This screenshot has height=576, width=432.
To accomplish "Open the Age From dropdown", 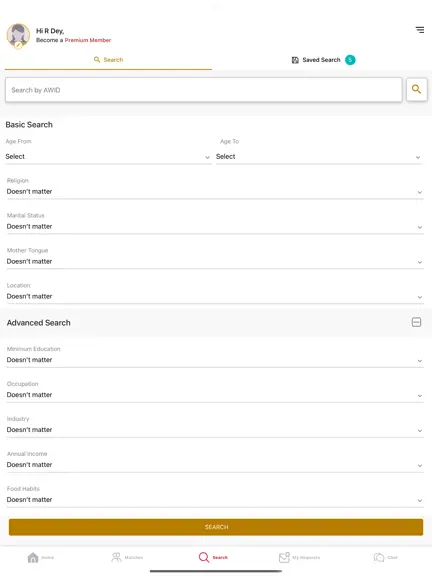I will point(108,157).
